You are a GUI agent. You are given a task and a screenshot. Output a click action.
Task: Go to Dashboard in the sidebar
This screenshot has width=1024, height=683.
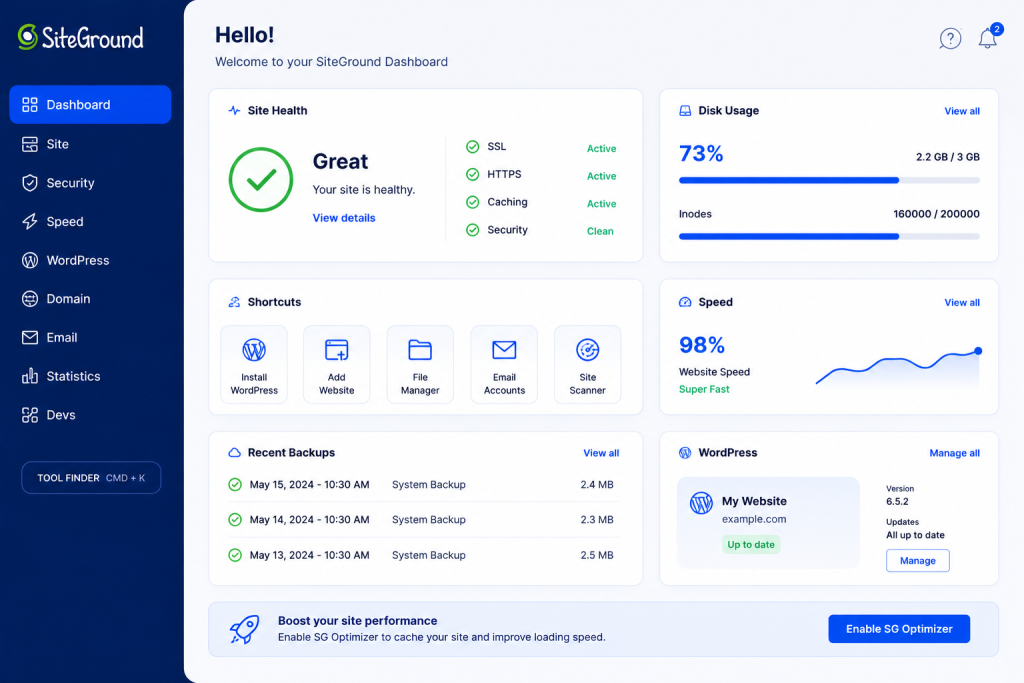[x=90, y=104]
